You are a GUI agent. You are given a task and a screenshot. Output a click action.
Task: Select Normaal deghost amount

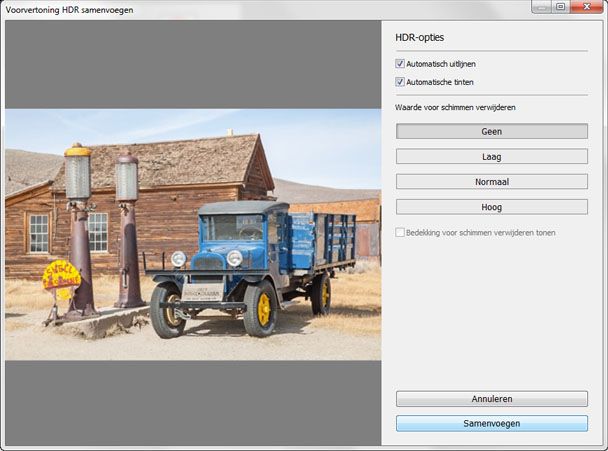[492, 182]
